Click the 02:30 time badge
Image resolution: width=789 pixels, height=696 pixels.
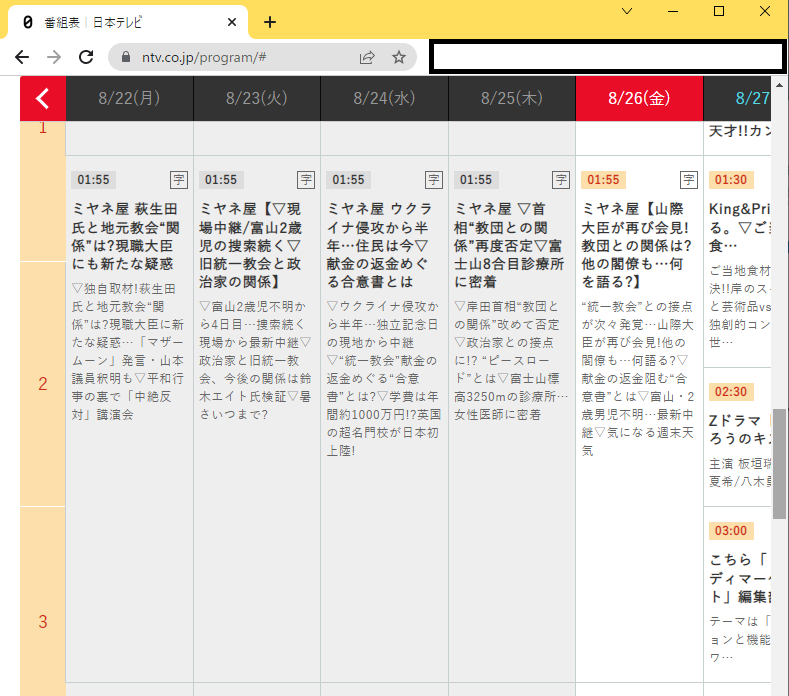[x=731, y=392]
